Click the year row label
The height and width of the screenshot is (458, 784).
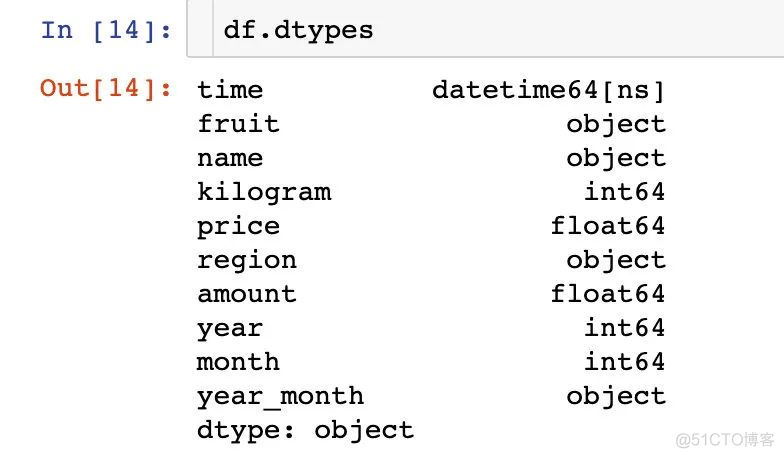click(230, 329)
